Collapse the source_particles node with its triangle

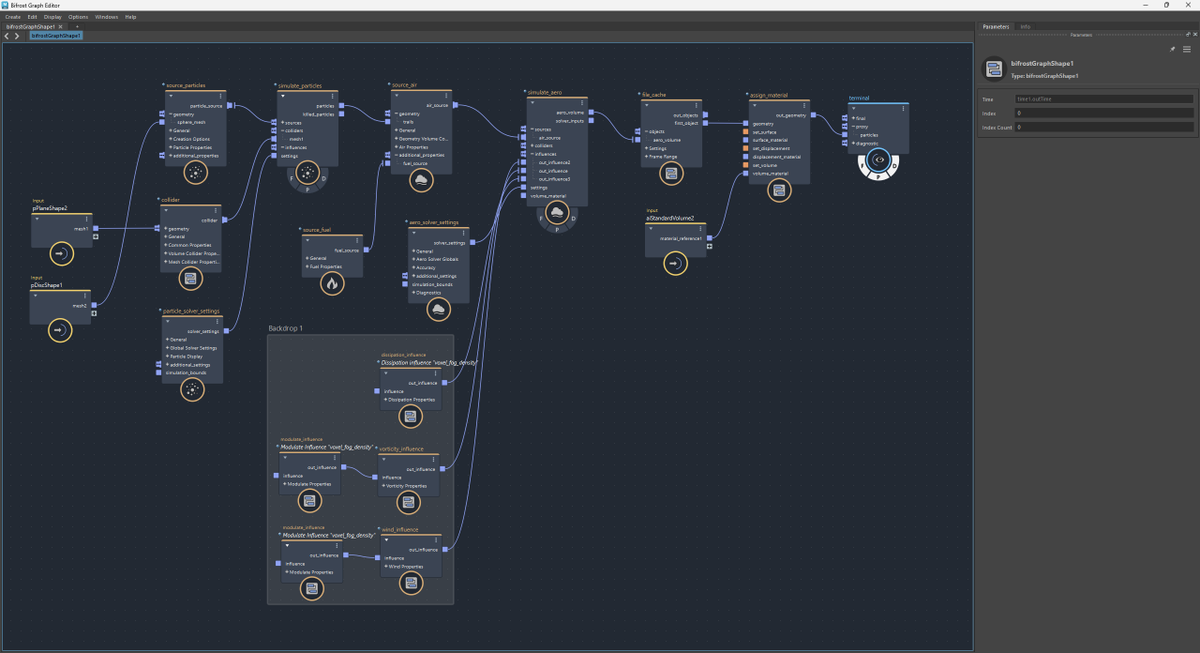[x=170, y=96]
